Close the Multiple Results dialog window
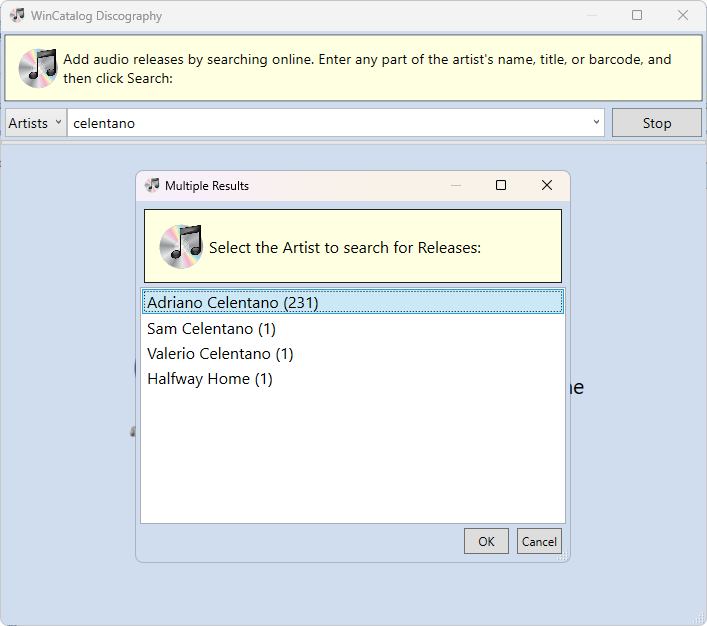This screenshot has height=626, width=707. [547, 185]
